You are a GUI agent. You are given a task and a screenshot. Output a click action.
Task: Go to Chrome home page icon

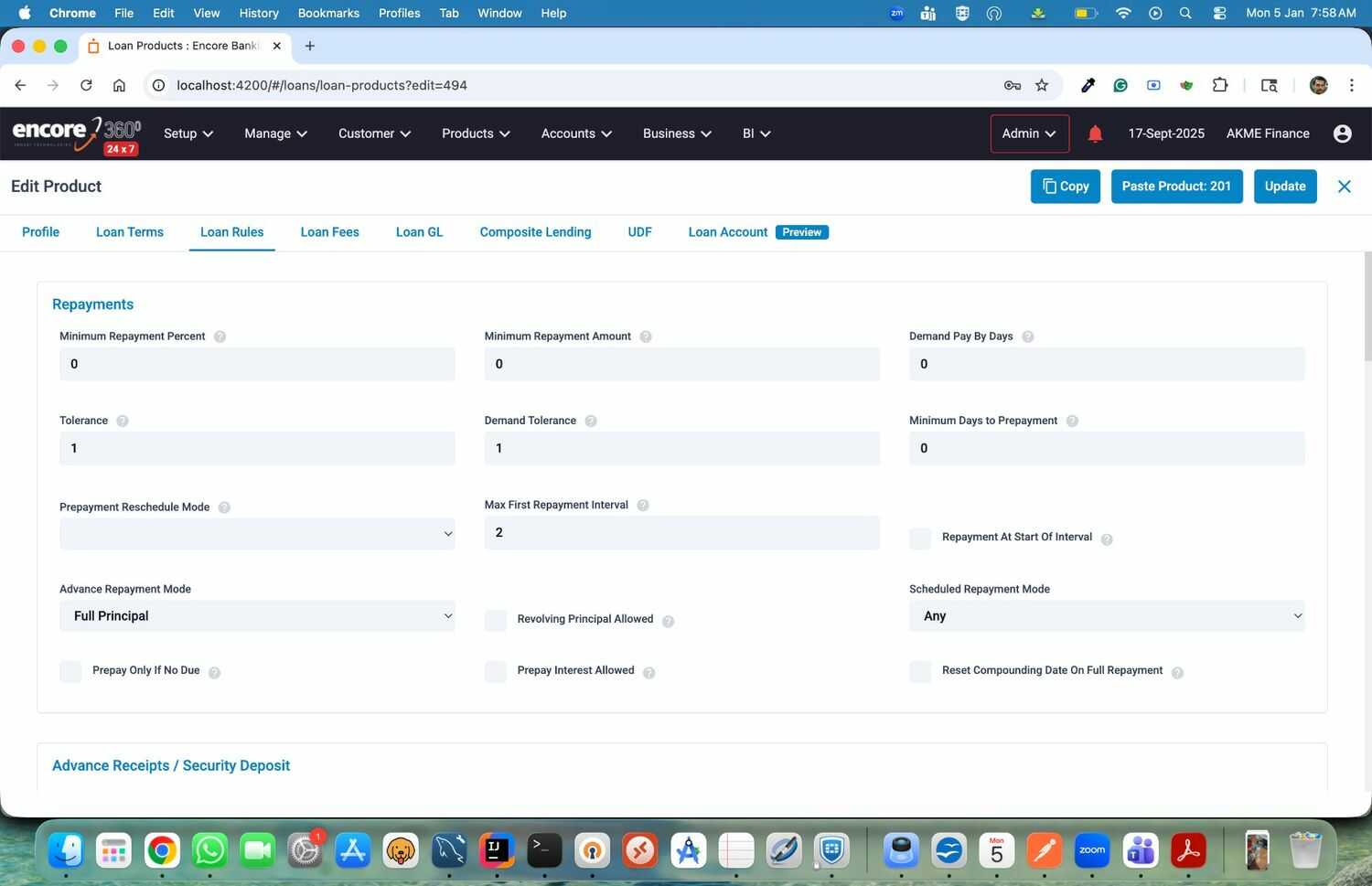(119, 85)
